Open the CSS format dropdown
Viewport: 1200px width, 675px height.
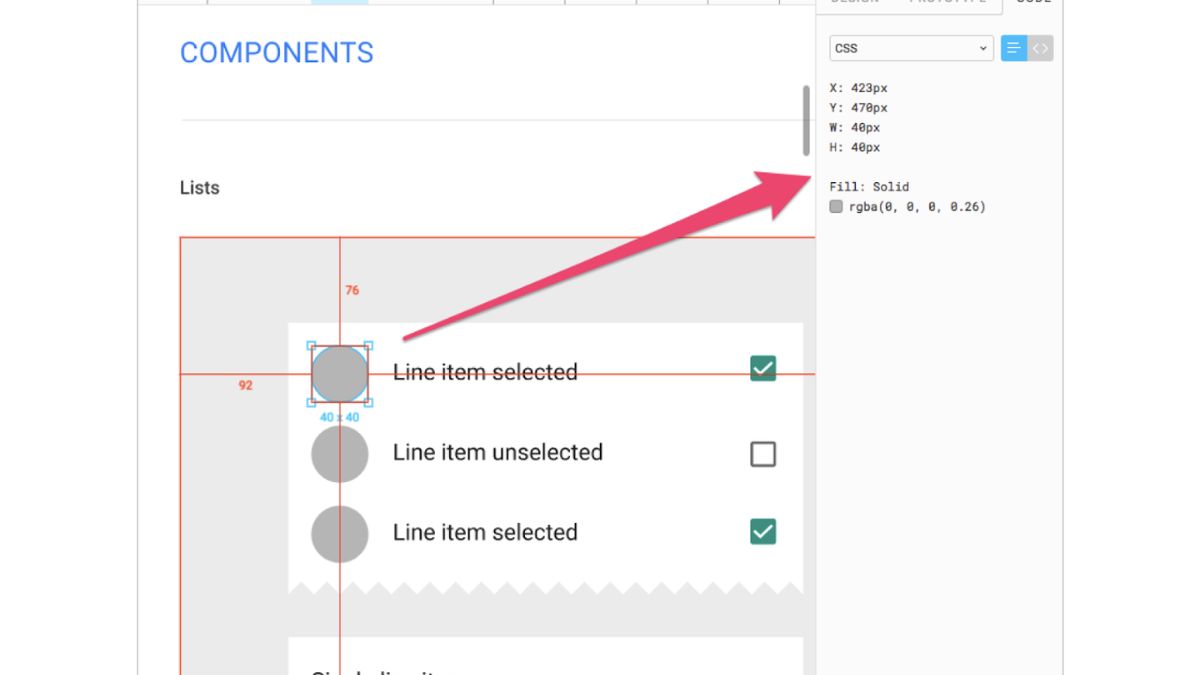point(911,48)
